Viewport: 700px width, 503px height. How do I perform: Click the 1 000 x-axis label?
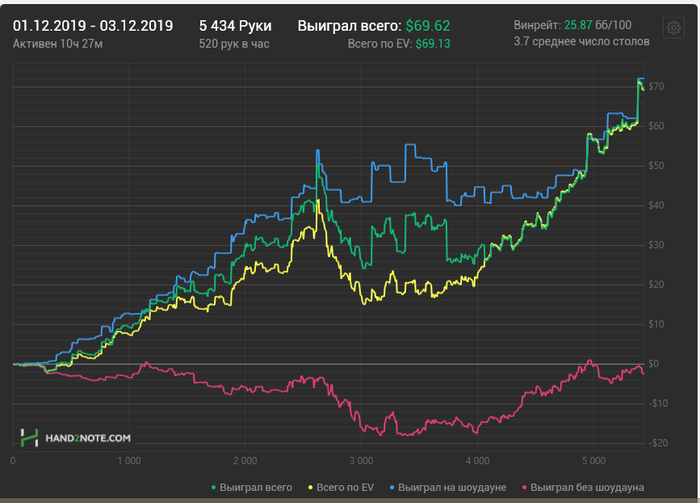[129, 461]
